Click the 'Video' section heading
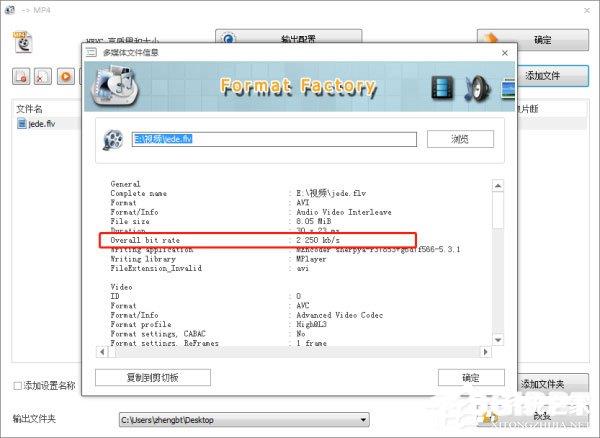The width and height of the screenshot is (600, 438). pyautogui.click(x=121, y=287)
